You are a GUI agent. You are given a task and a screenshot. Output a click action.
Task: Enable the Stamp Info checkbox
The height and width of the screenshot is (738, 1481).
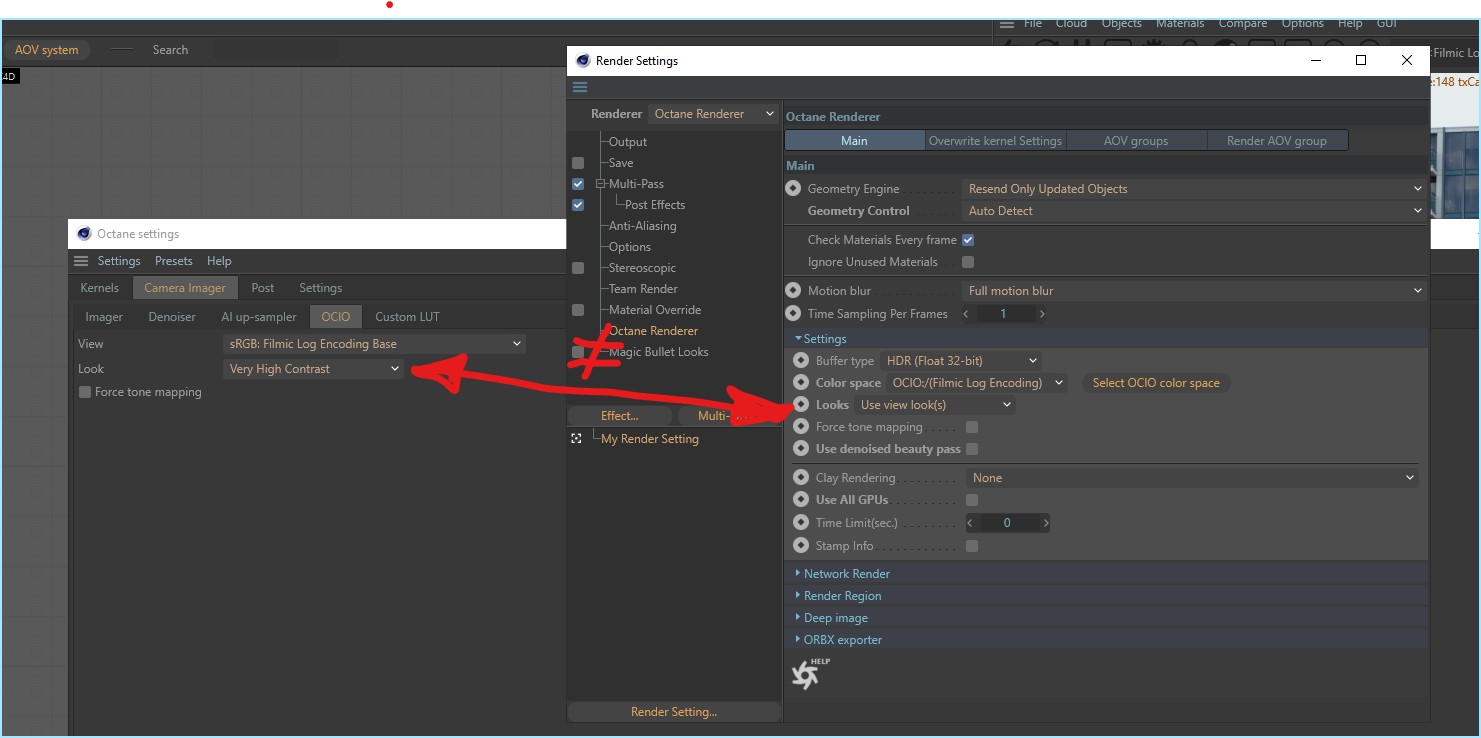click(972, 546)
